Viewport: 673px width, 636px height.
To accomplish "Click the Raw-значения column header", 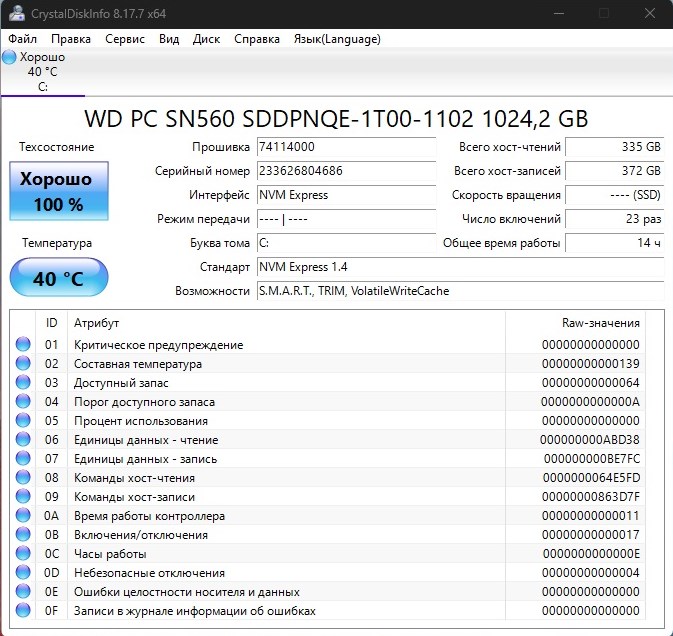I will click(600, 323).
